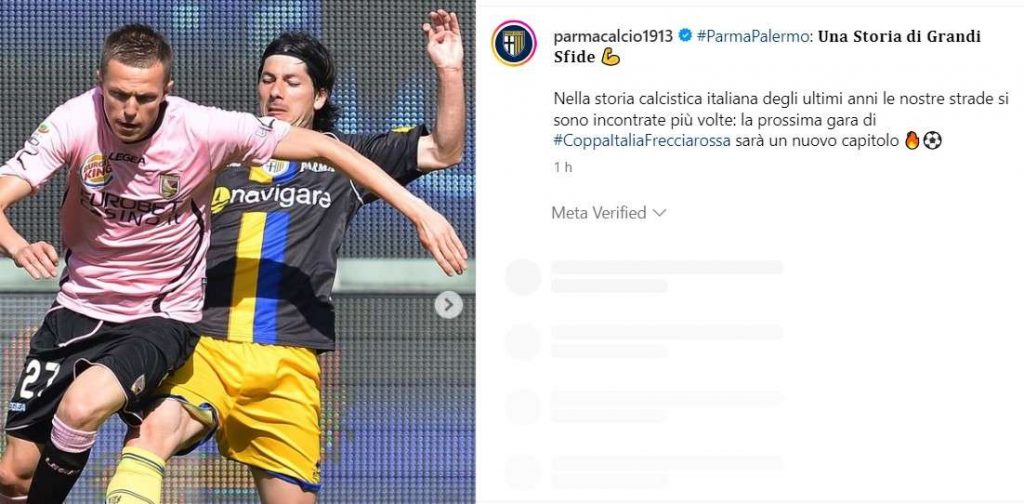Click the flexed bicep emoji
The width and height of the screenshot is (1024, 504).
click(611, 57)
